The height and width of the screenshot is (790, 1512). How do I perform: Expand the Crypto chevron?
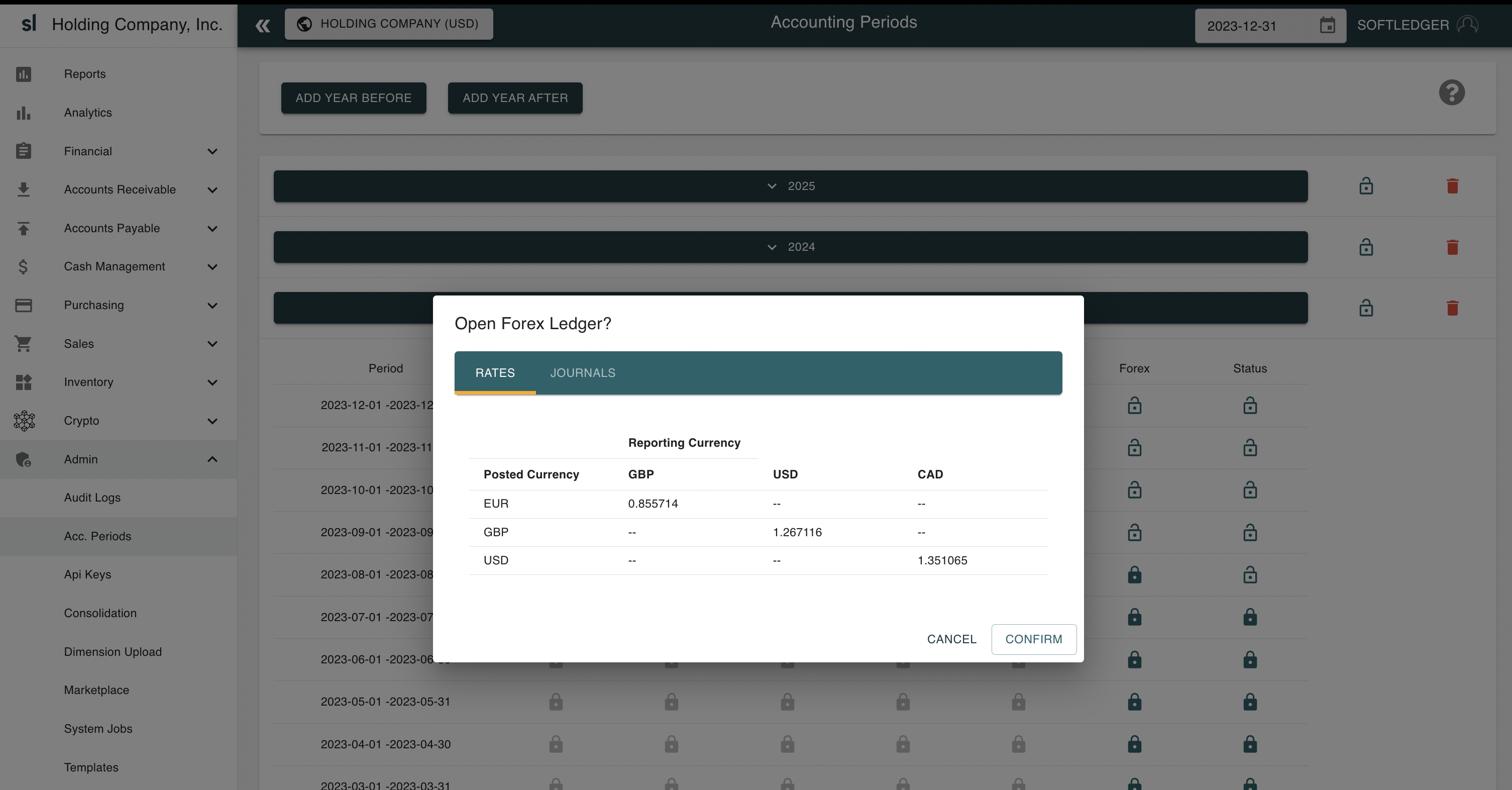(x=212, y=421)
